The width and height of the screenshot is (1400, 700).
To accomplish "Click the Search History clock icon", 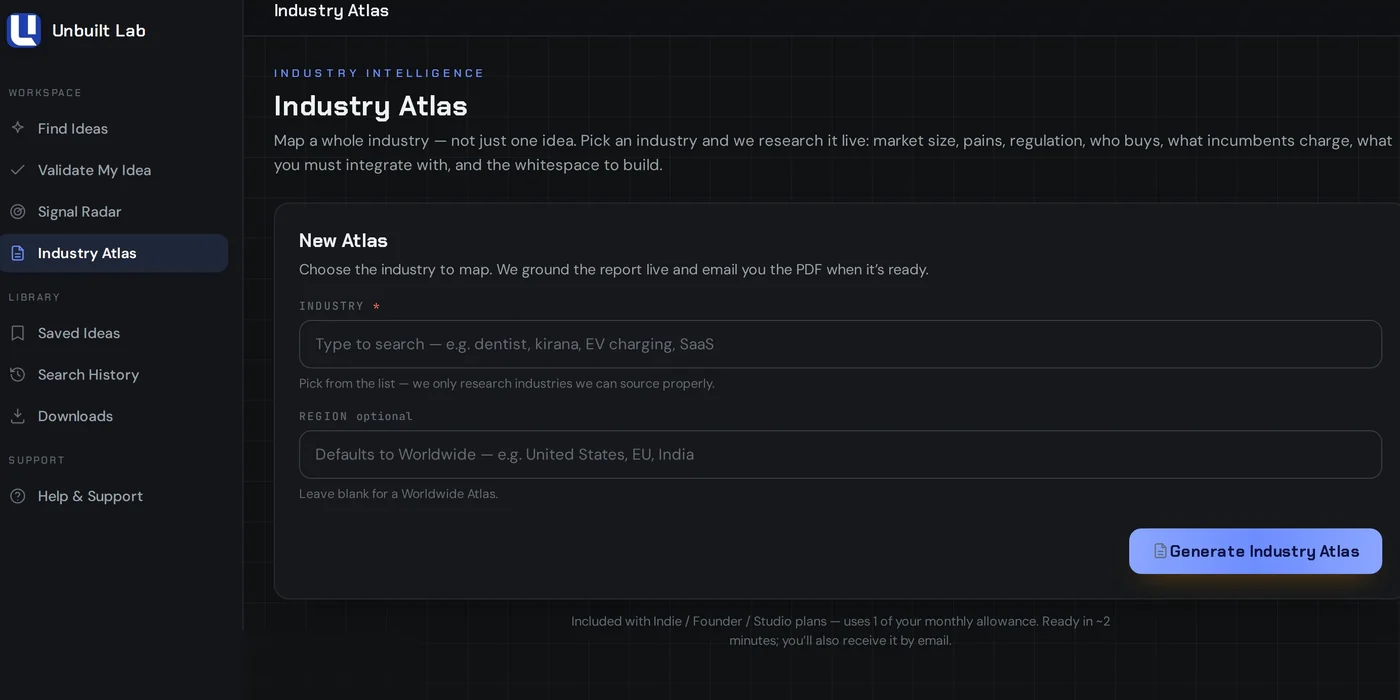I will tap(17, 374).
